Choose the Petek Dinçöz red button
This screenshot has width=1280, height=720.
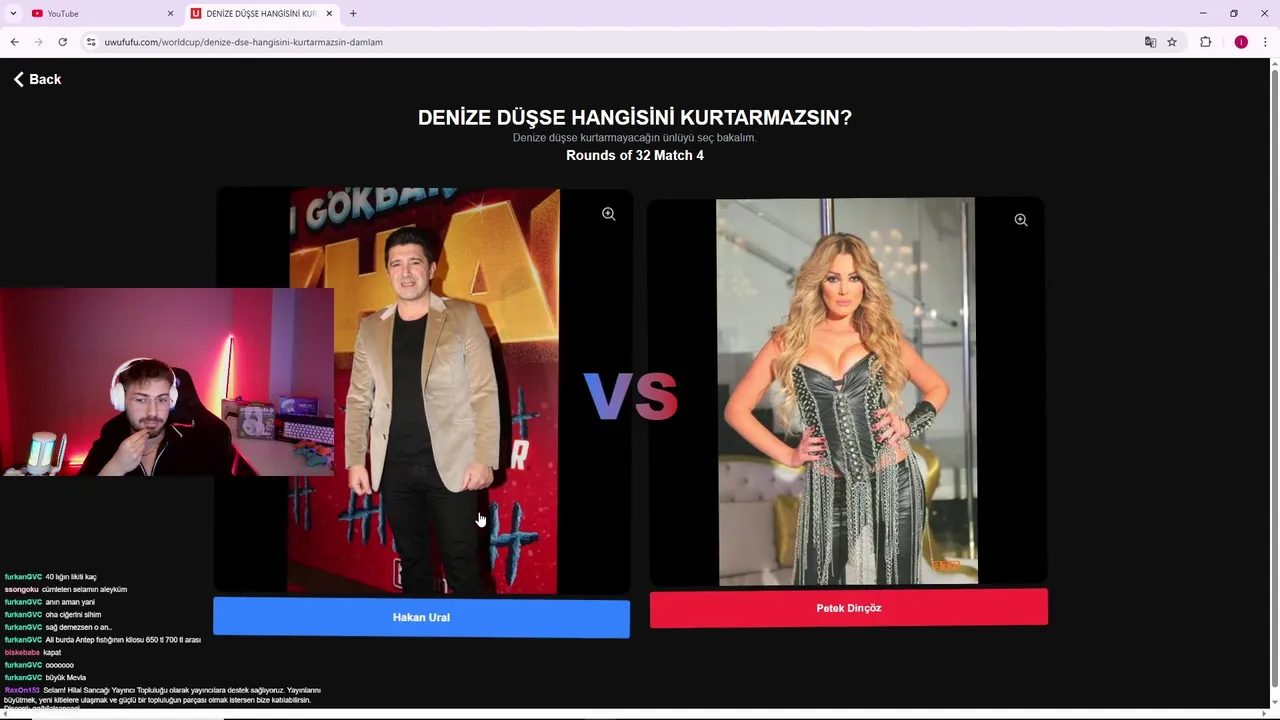click(849, 608)
